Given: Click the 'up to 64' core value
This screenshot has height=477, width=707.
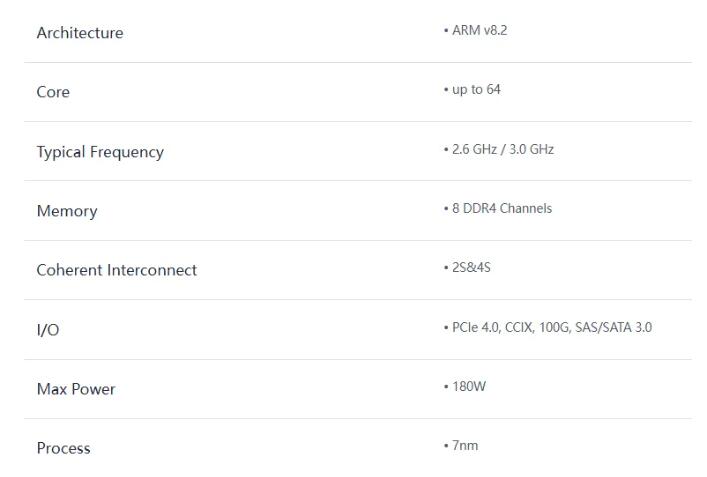Looking at the screenshot, I should click(476, 90).
